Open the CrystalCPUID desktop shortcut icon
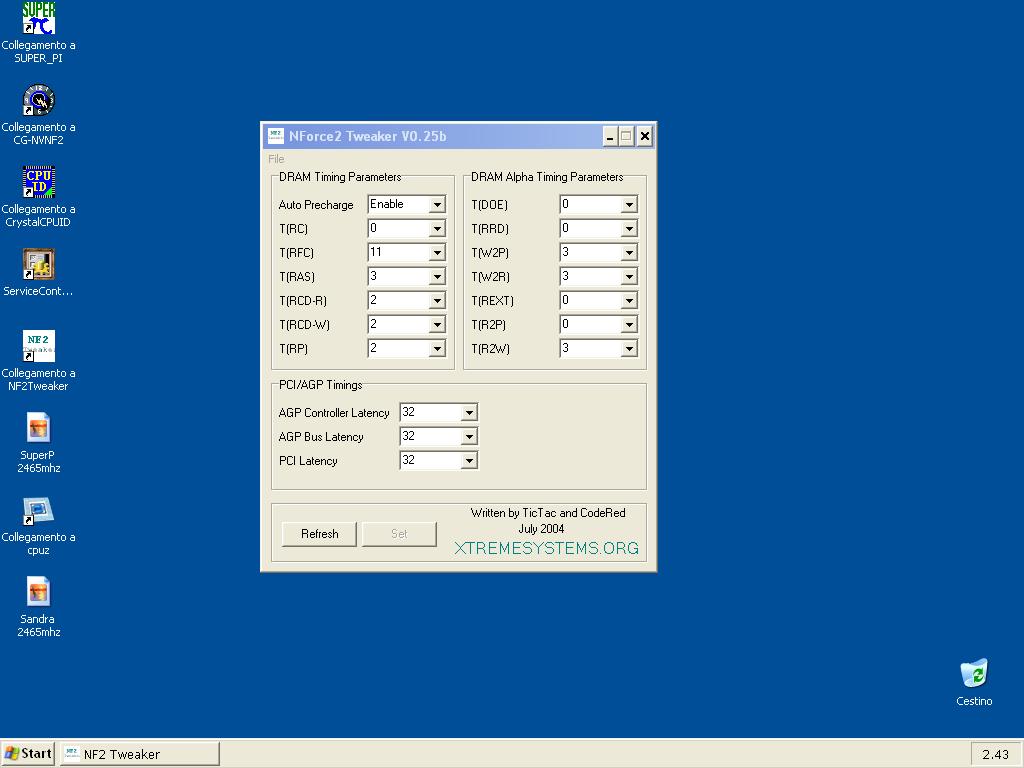 coord(39,182)
